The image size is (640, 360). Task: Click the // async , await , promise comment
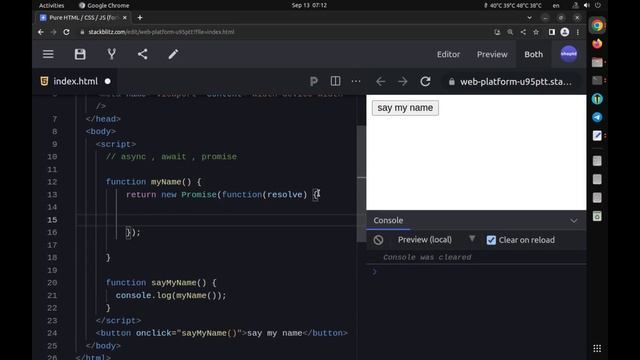(171, 157)
